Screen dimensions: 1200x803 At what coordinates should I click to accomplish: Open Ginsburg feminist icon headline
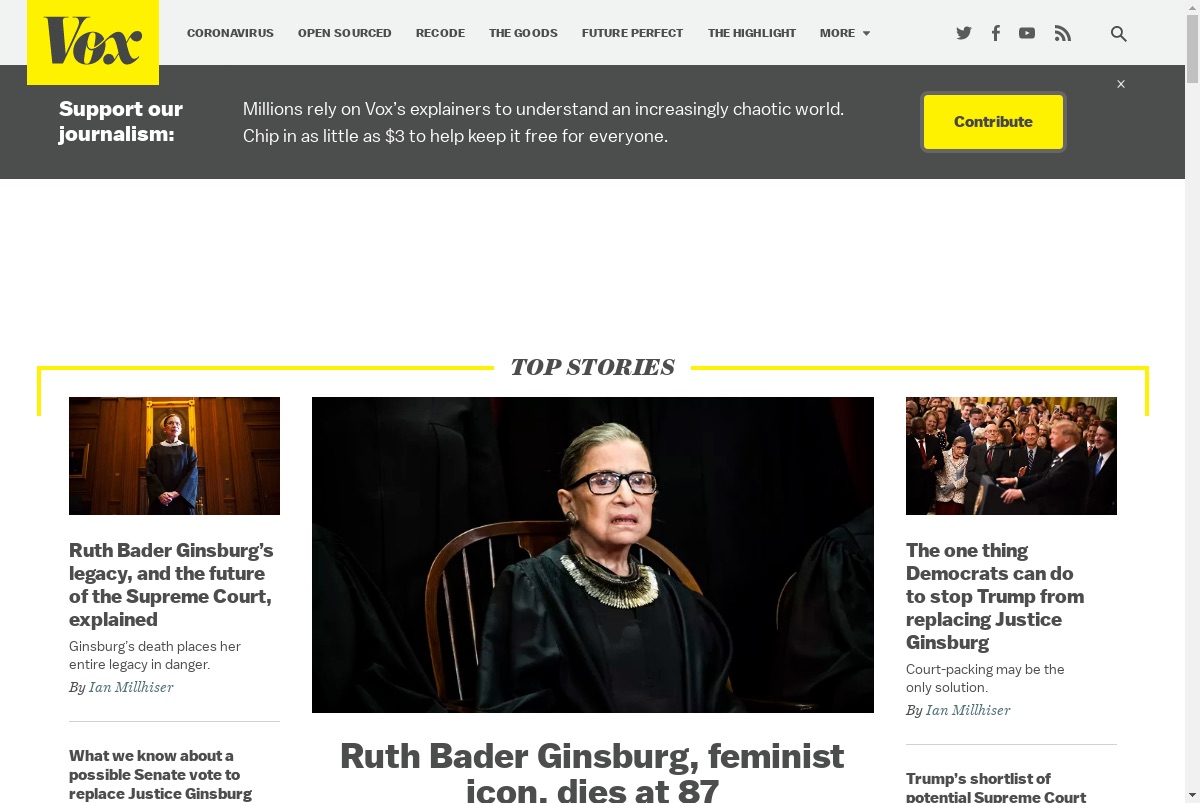click(x=592, y=772)
